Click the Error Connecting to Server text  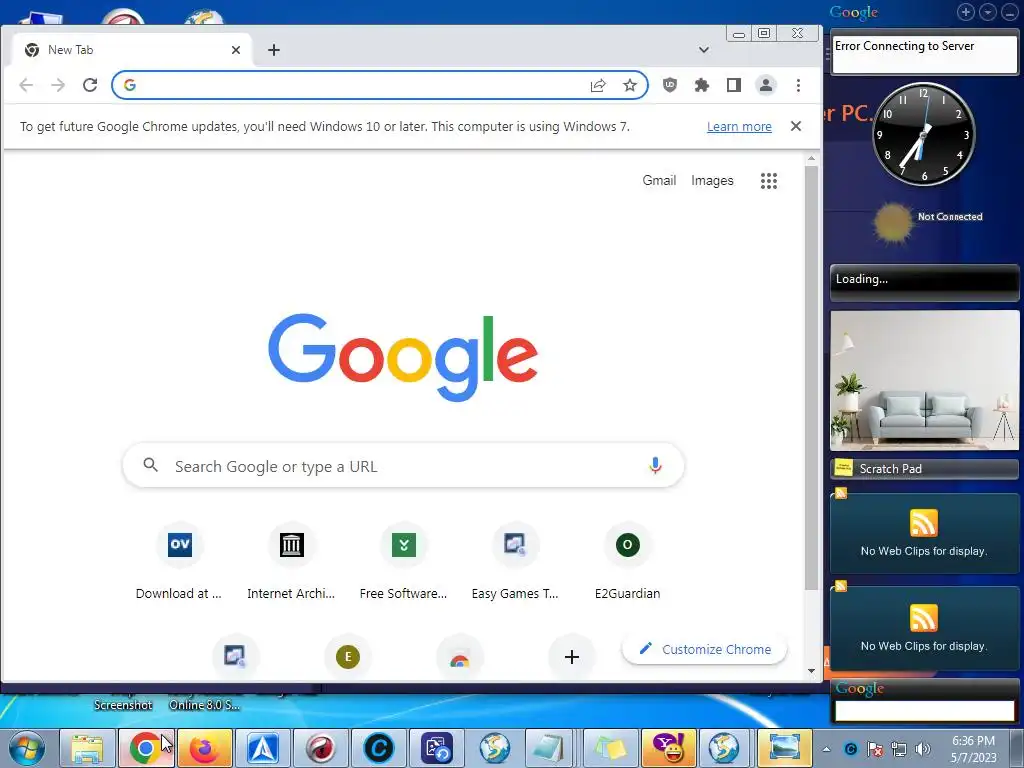[904, 46]
